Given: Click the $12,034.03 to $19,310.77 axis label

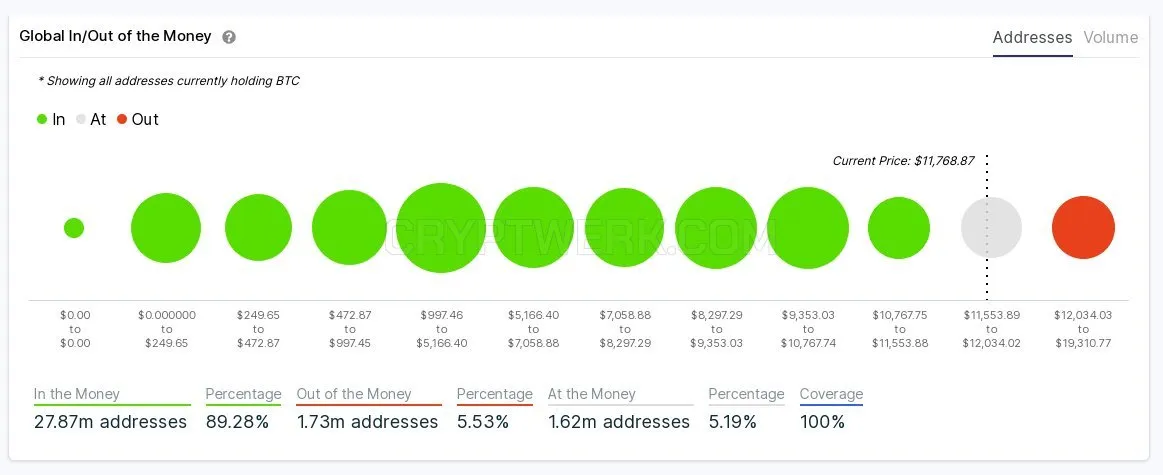Looking at the screenshot, I should tap(1084, 330).
